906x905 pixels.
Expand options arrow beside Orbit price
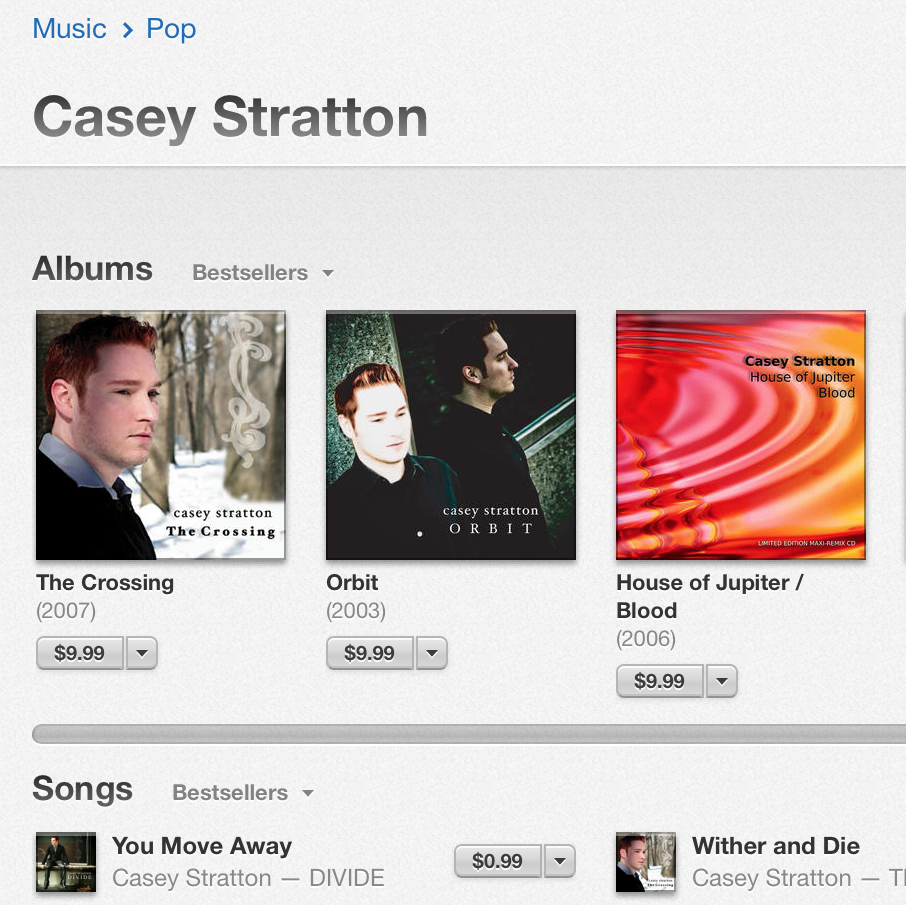432,653
